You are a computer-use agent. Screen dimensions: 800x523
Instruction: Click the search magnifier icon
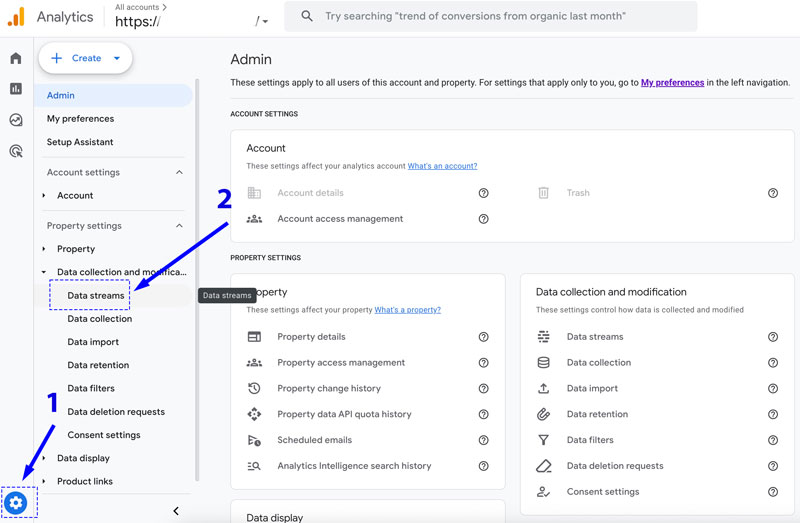[x=307, y=16]
